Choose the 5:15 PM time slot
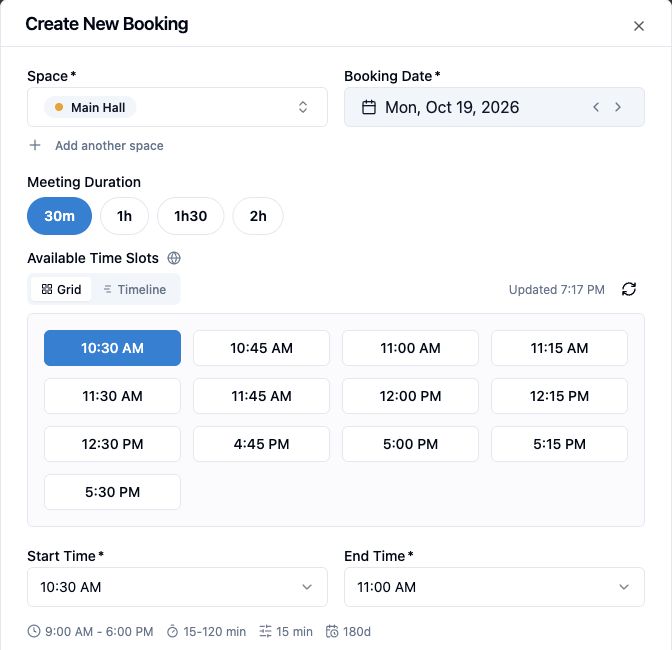672x650 pixels. click(x=559, y=444)
